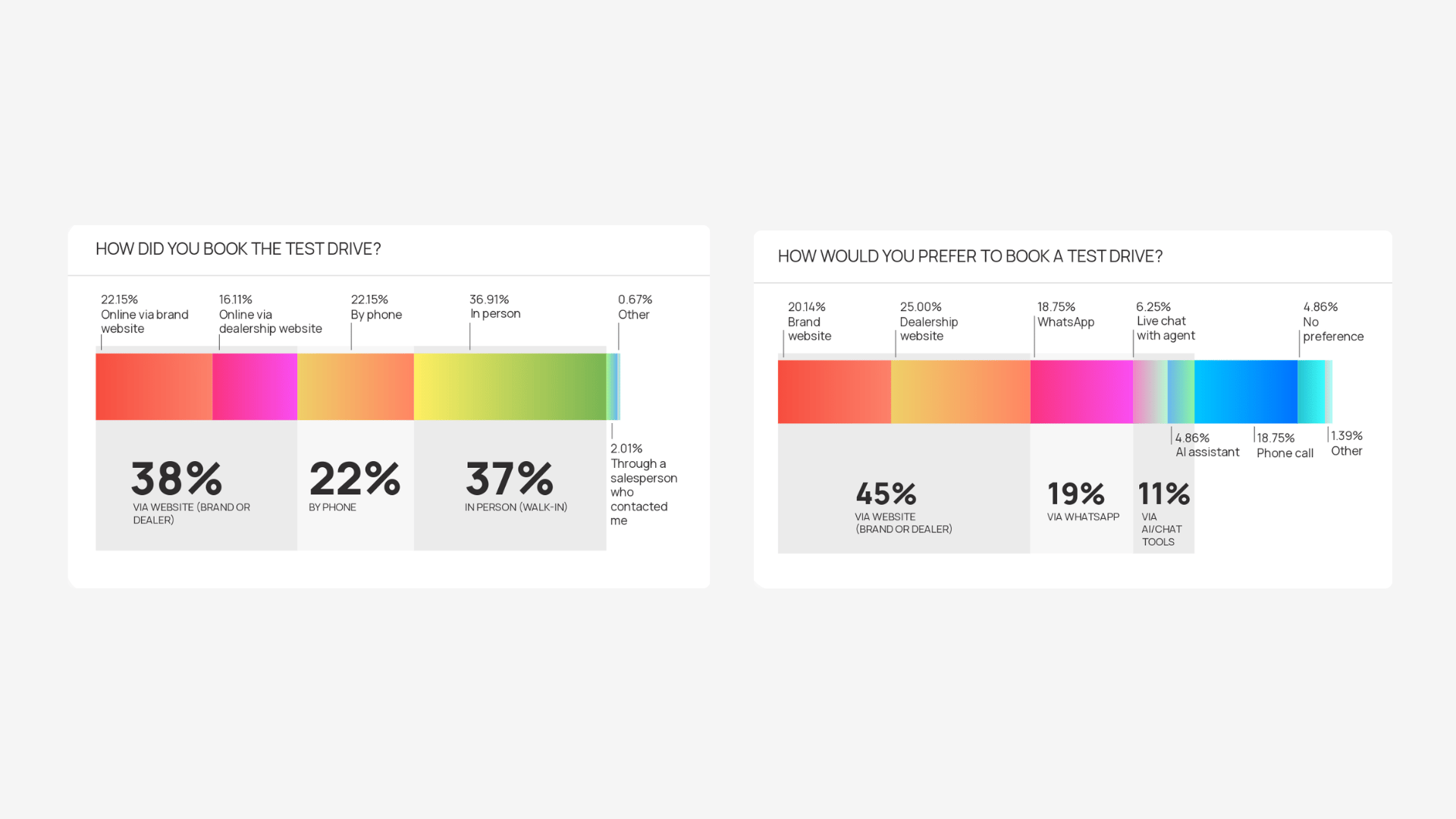Click the 'How would you prefer to book' title
The image size is (1456, 819).
coord(970,257)
